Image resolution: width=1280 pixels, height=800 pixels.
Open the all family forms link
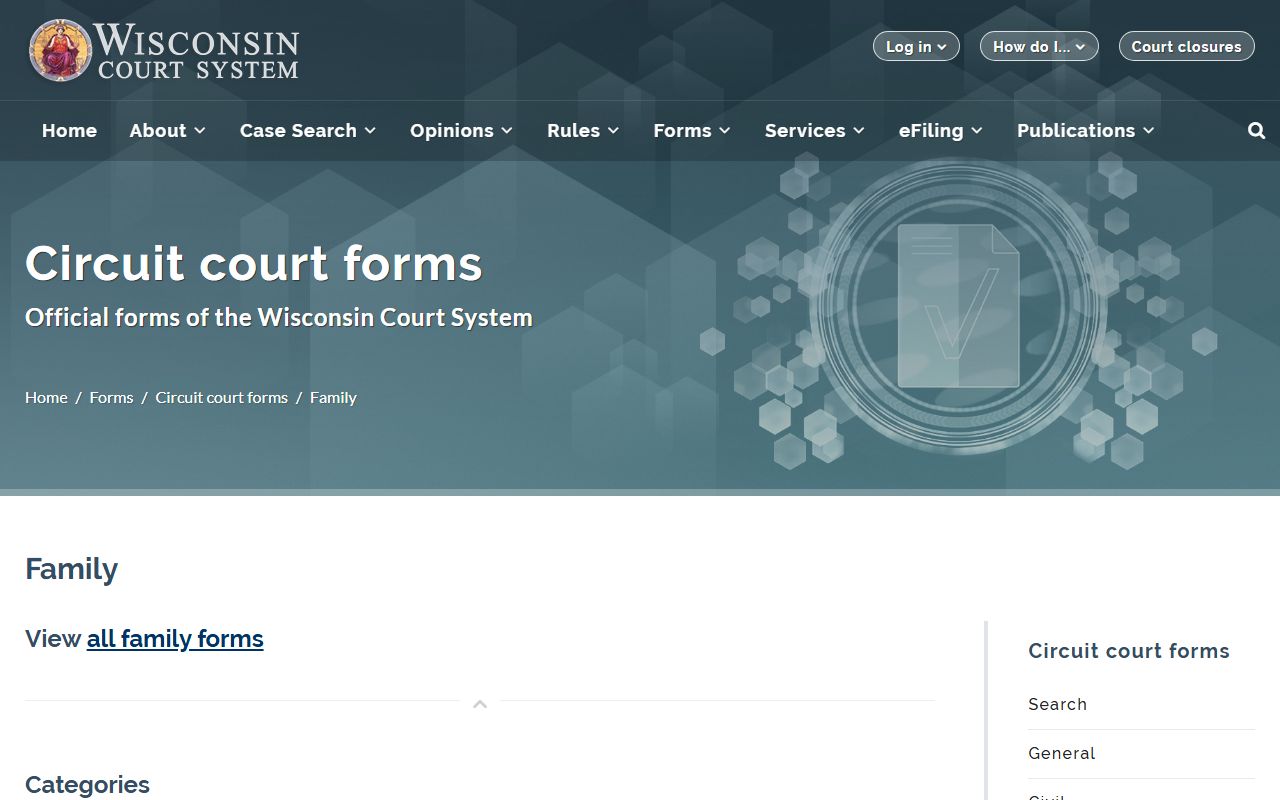pos(175,639)
